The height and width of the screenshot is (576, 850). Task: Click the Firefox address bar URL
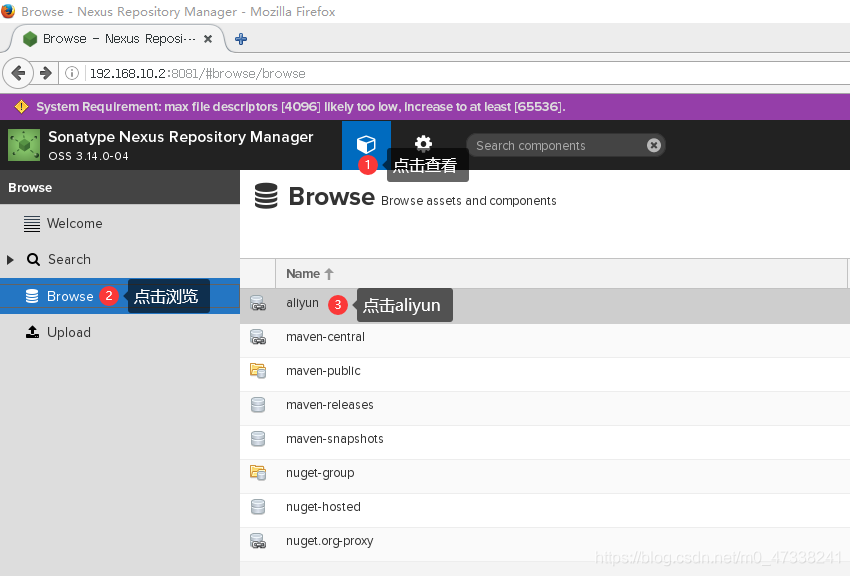click(x=197, y=73)
